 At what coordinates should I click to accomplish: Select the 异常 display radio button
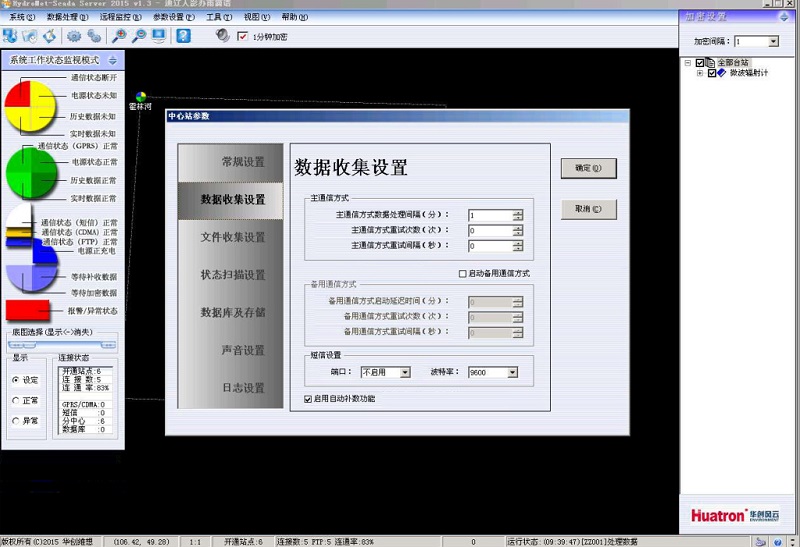16,421
